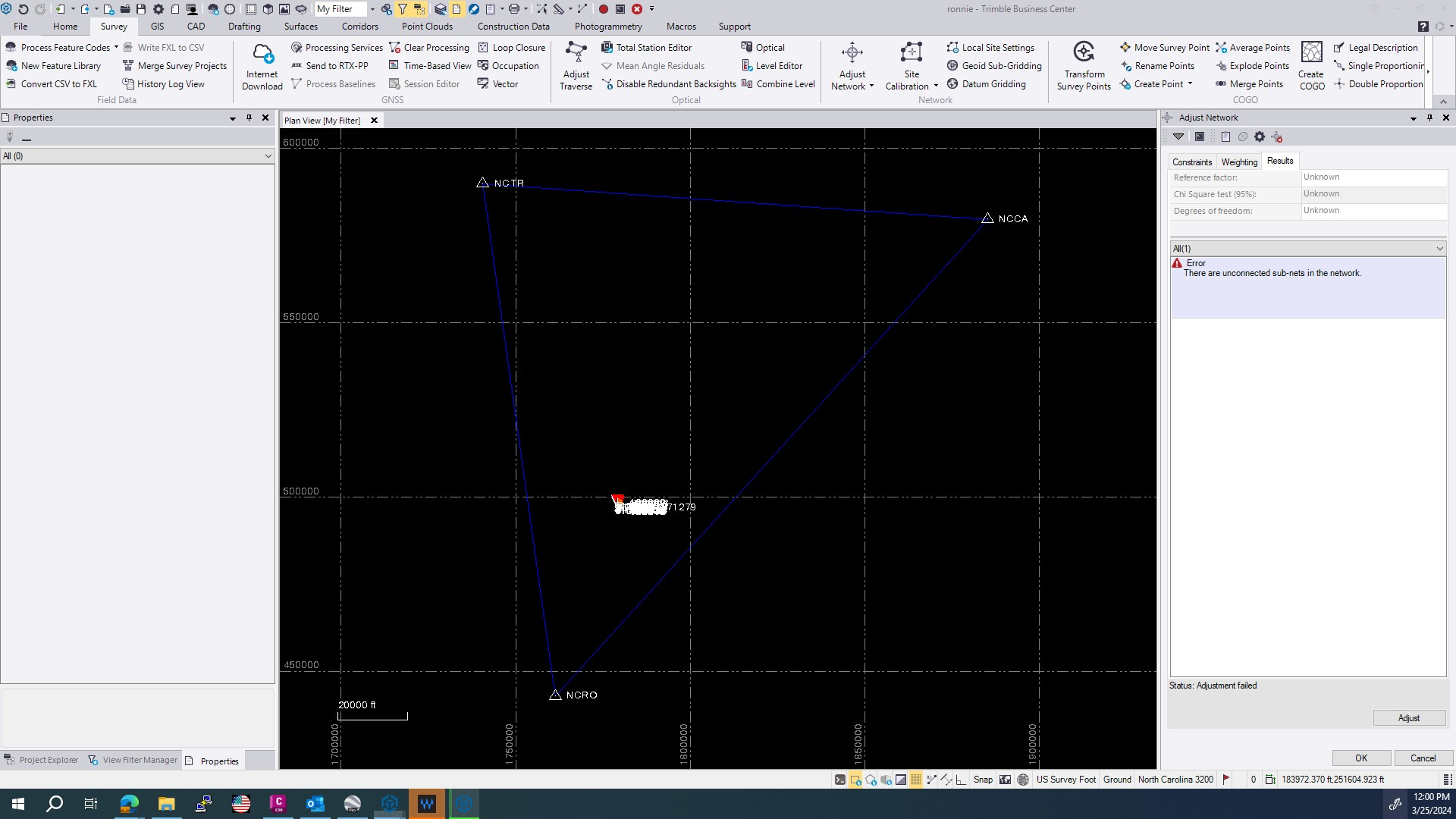This screenshot has height=819, width=1456.
Task: Open adjustment settings gear in Adjust Network
Action: [x=1260, y=137]
